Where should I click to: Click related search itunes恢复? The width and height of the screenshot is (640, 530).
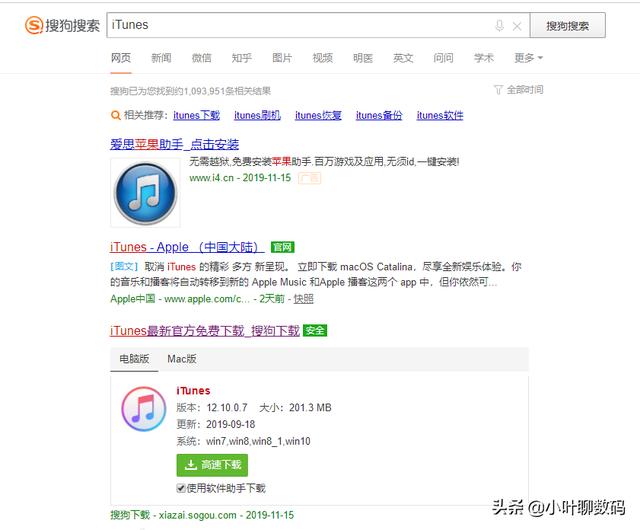point(318,116)
